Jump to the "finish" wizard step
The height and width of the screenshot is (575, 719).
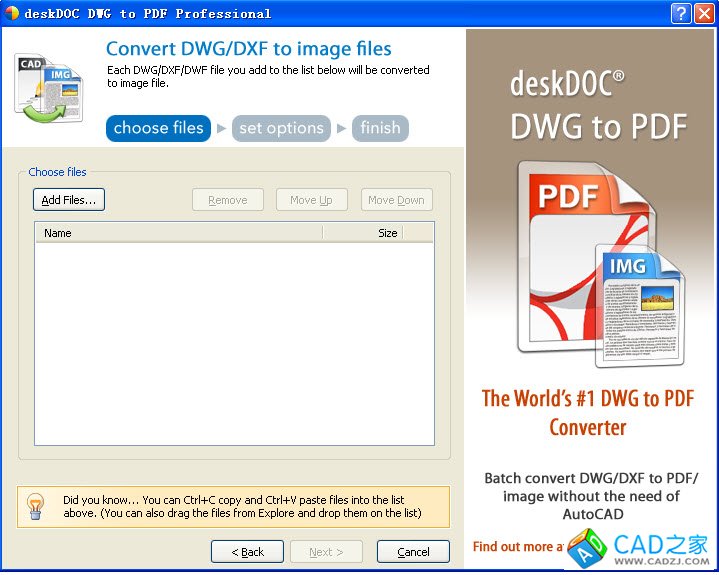(380, 128)
